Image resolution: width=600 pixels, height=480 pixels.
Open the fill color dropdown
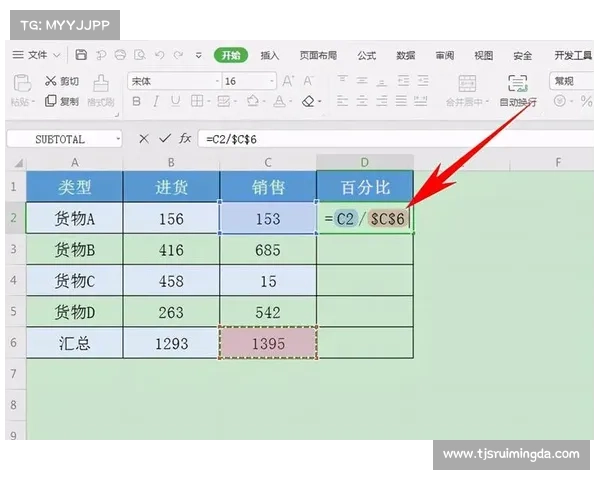click(264, 102)
